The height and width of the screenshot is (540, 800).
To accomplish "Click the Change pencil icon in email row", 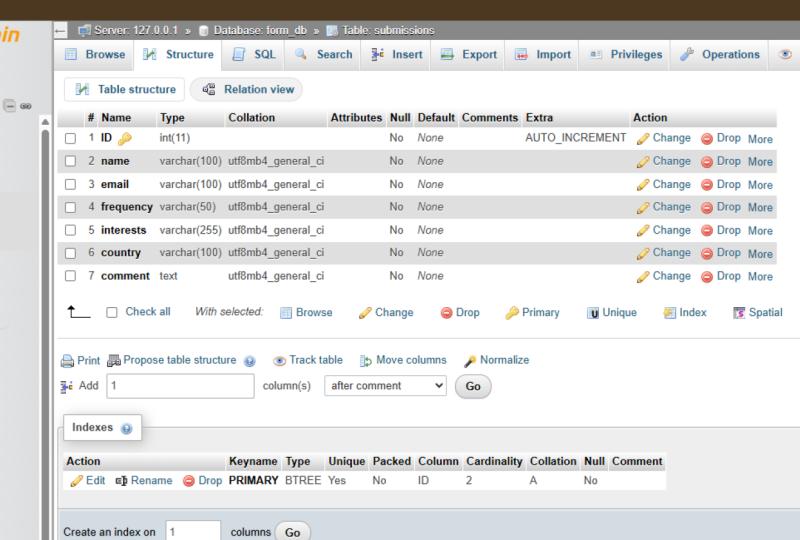I will pos(643,185).
